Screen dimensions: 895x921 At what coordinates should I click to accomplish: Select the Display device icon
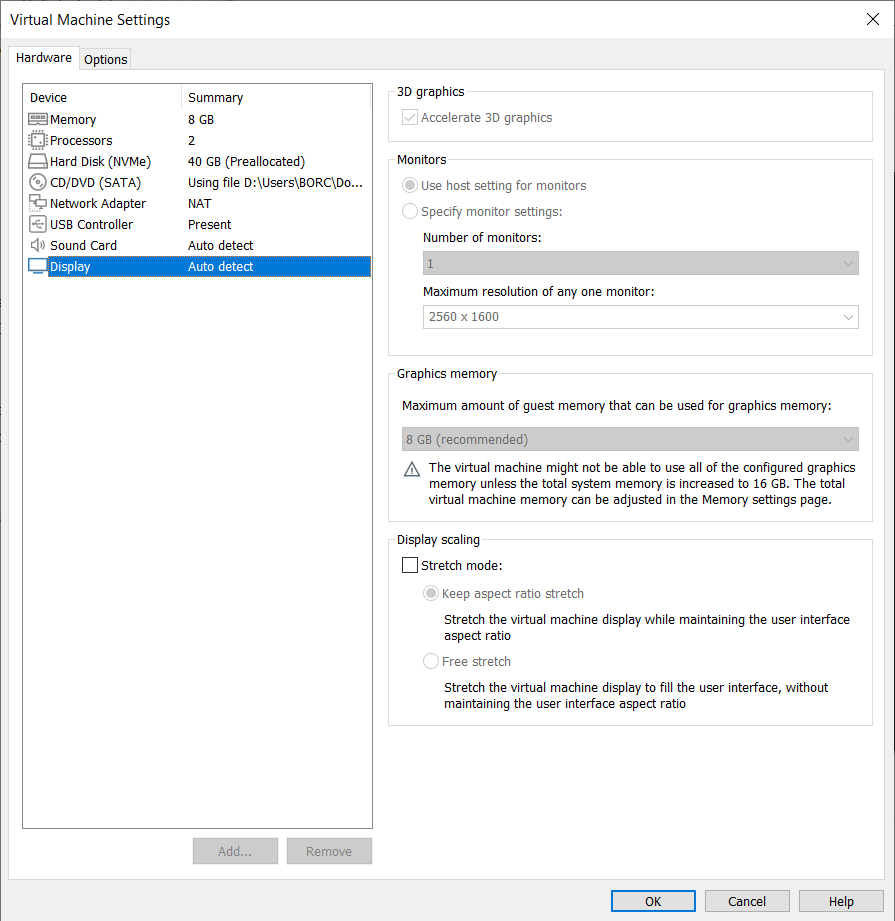[x=37, y=266]
